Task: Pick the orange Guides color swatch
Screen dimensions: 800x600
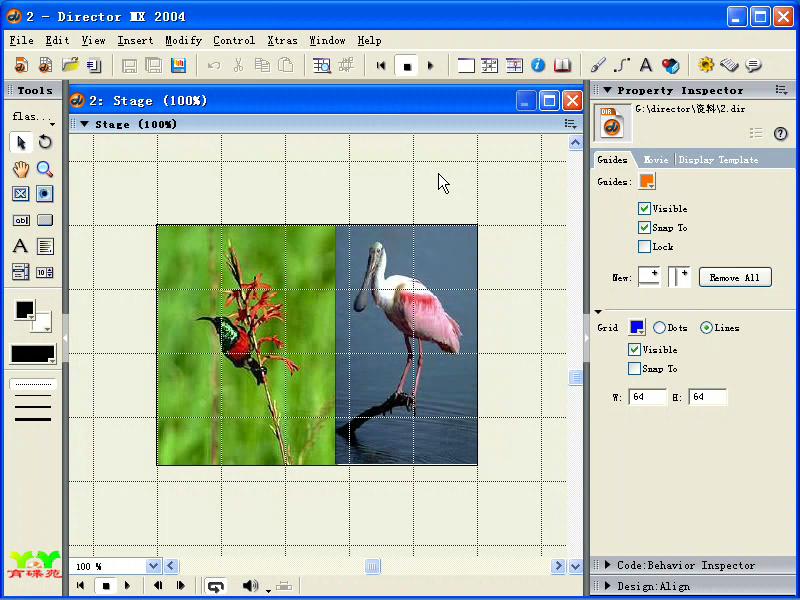Action: [647, 182]
